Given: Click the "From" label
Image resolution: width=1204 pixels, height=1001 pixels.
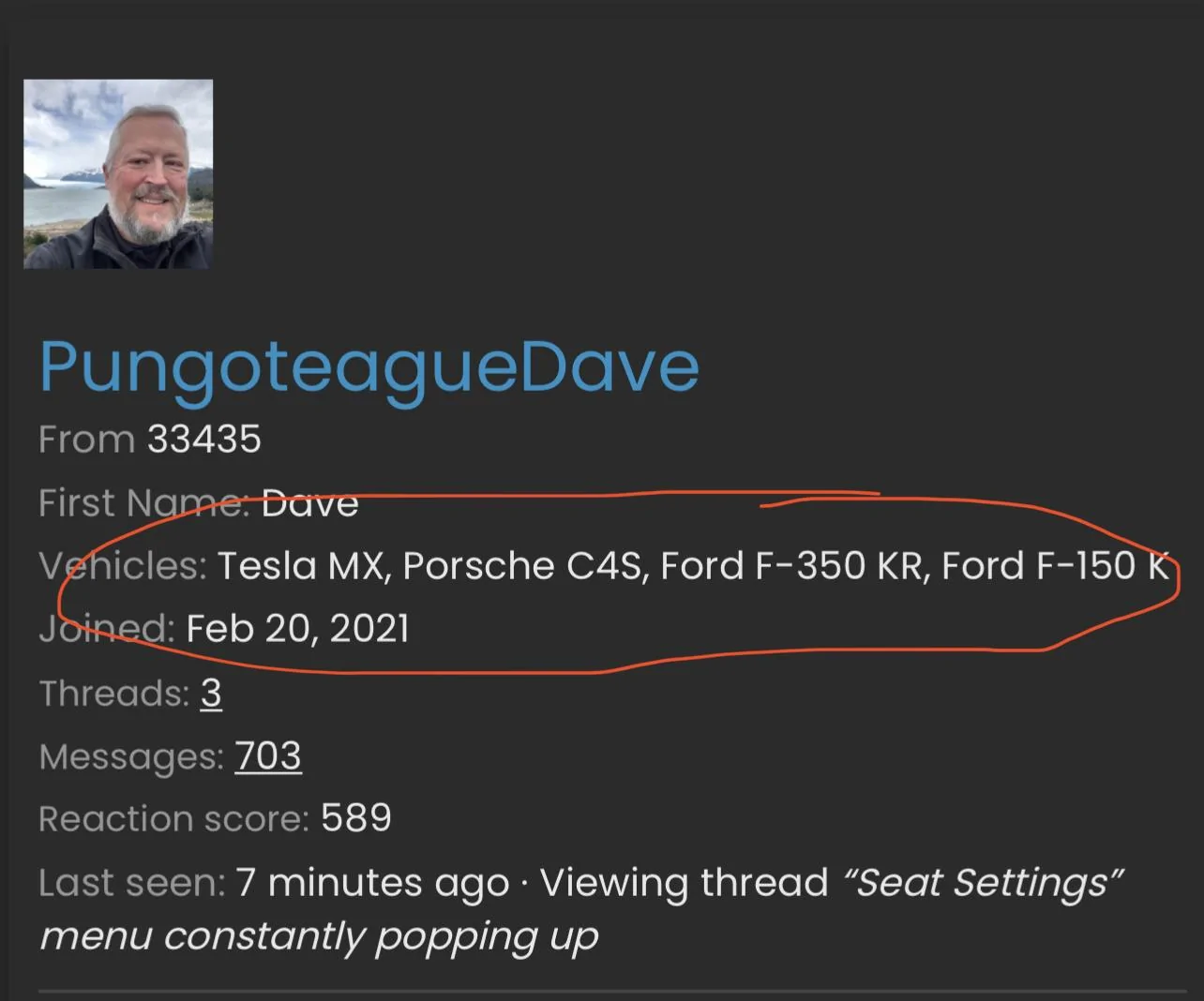Looking at the screenshot, I should coord(86,440).
